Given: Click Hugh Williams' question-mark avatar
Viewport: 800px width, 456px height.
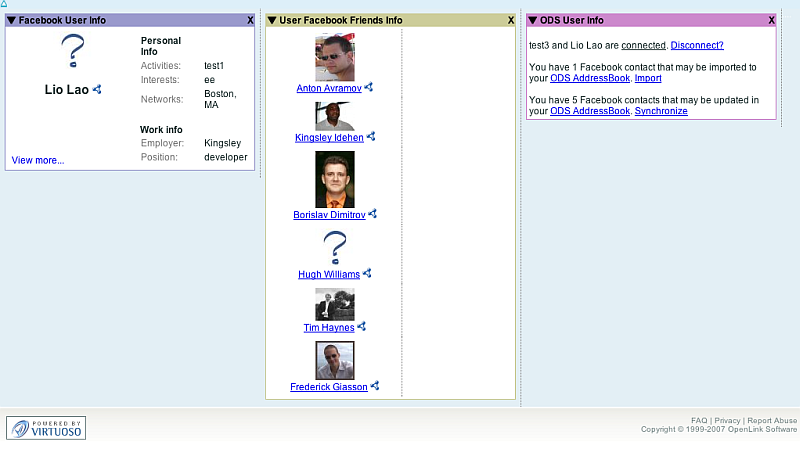Looking at the screenshot, I should tap(335, 247).
